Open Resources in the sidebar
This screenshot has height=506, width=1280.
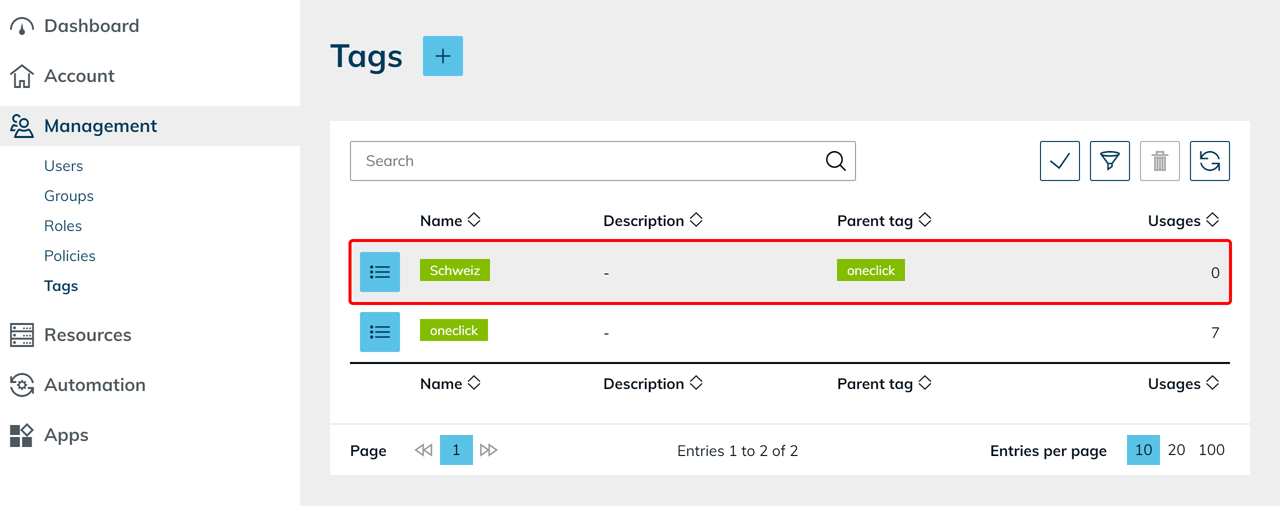[x=87, y=335]
